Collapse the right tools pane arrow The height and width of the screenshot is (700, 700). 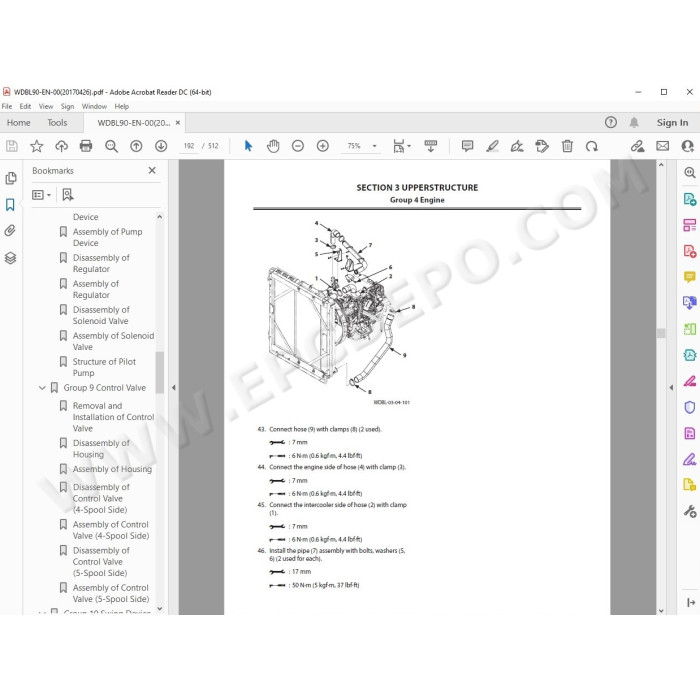(x=671, y=388)
